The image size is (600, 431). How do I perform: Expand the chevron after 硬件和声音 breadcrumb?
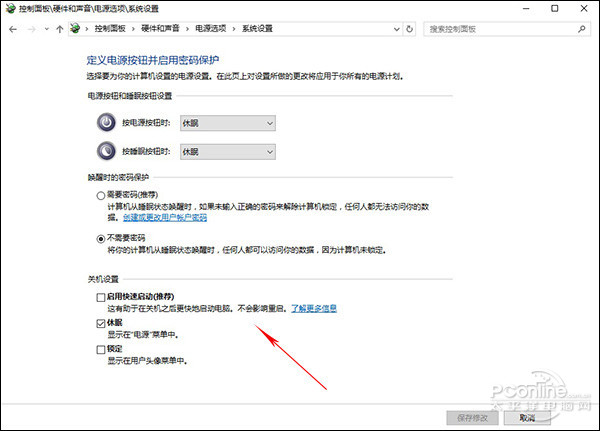(187, 29)
